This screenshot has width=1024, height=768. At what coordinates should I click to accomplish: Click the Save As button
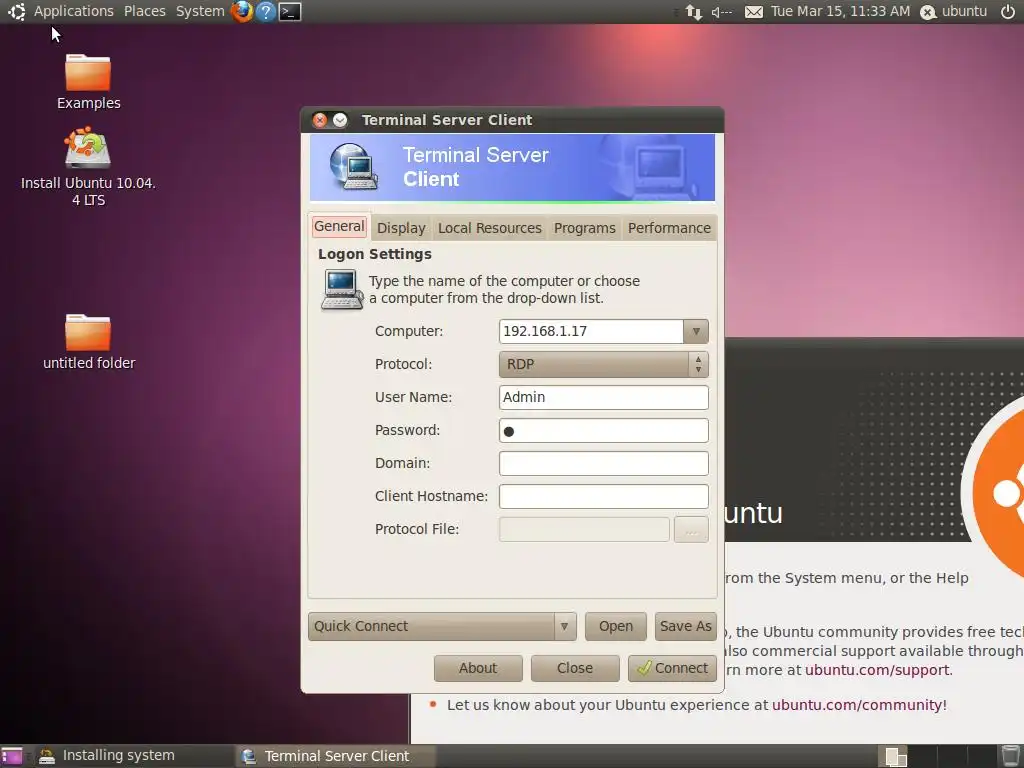(686, 626)
